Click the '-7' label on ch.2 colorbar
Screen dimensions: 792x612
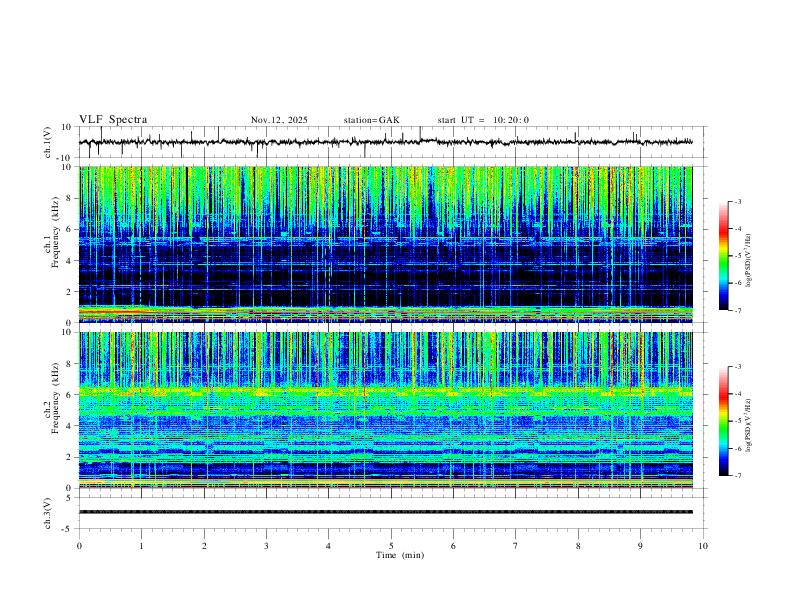[x=737, y=476]
